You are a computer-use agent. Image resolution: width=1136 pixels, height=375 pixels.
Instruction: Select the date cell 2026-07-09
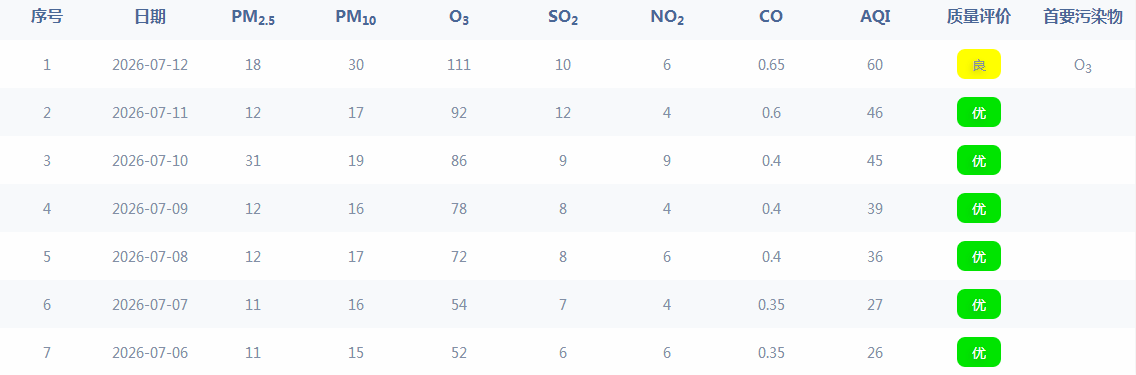point(150,208)
